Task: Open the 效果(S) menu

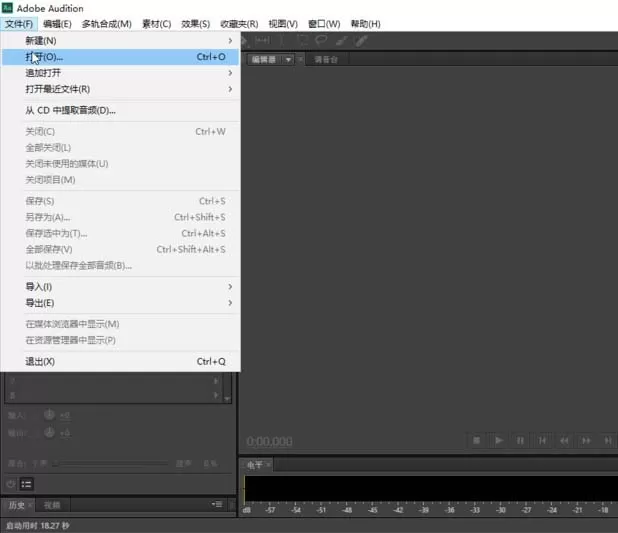Action: (195, 24)
